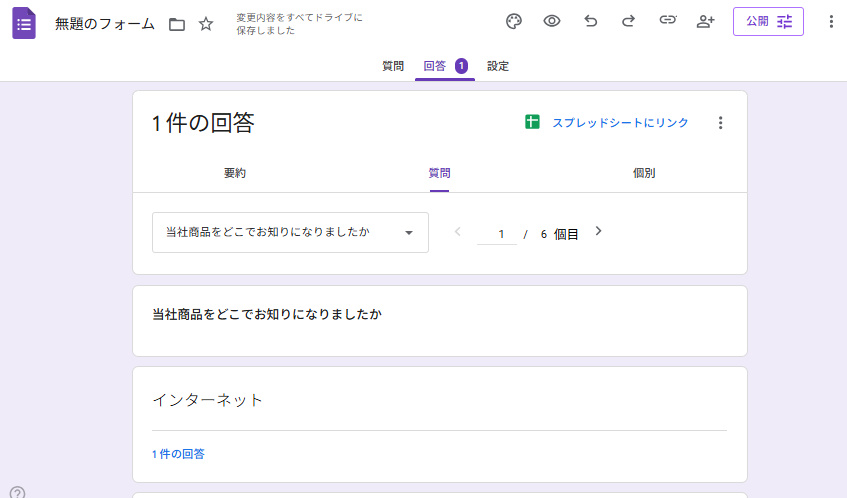The image size is (847, 498).
Task: Click the 公開 publish button
Action: pos(768,21)
